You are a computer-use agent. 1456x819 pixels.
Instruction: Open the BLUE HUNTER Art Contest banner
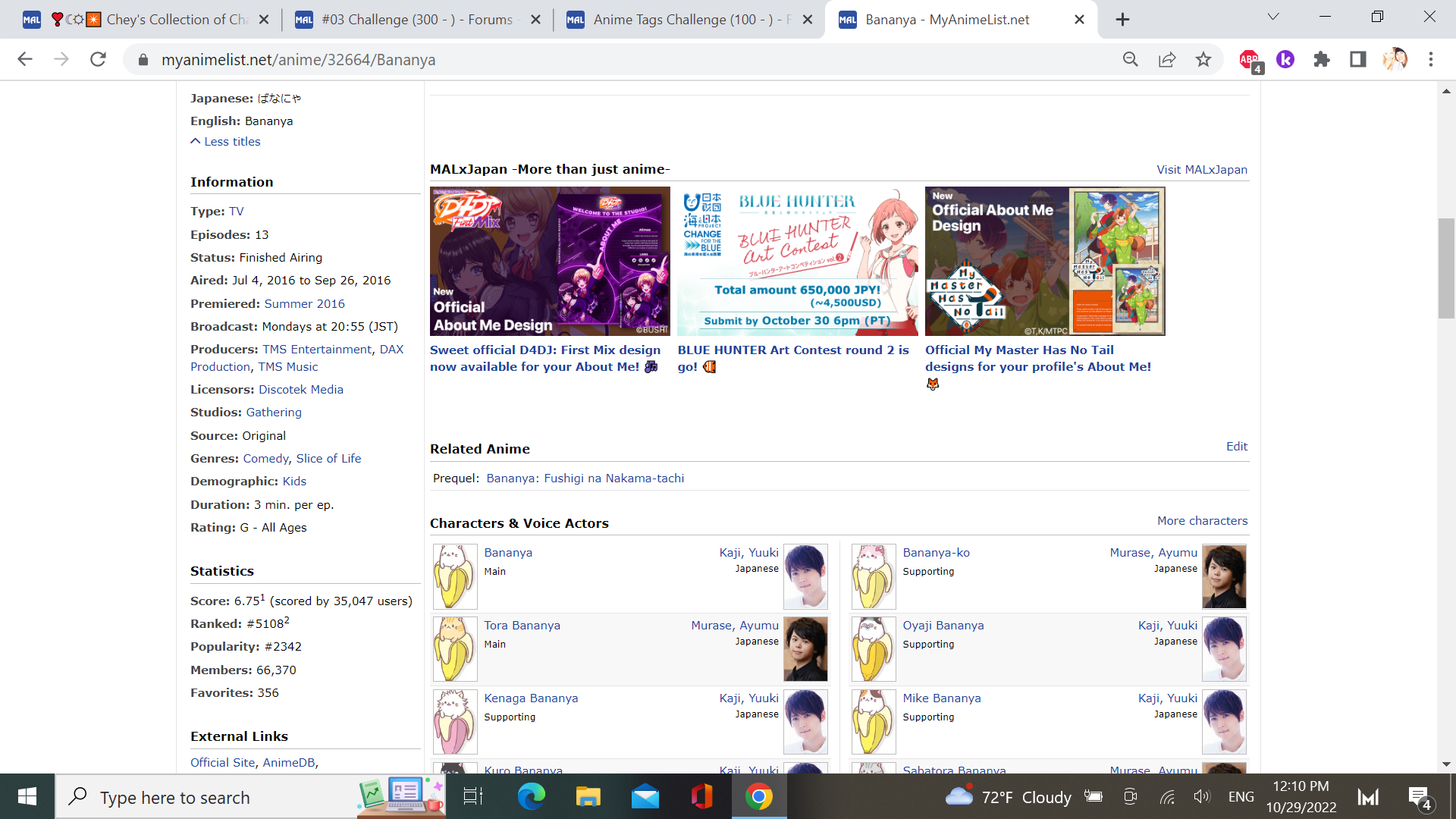(x=797, y=262)
